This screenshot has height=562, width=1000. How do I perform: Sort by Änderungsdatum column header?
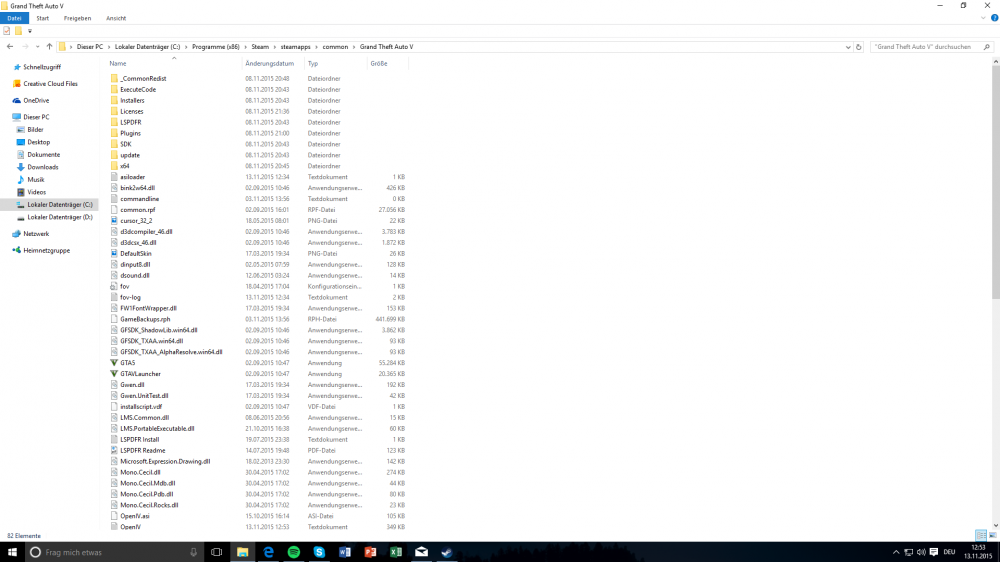269,63
